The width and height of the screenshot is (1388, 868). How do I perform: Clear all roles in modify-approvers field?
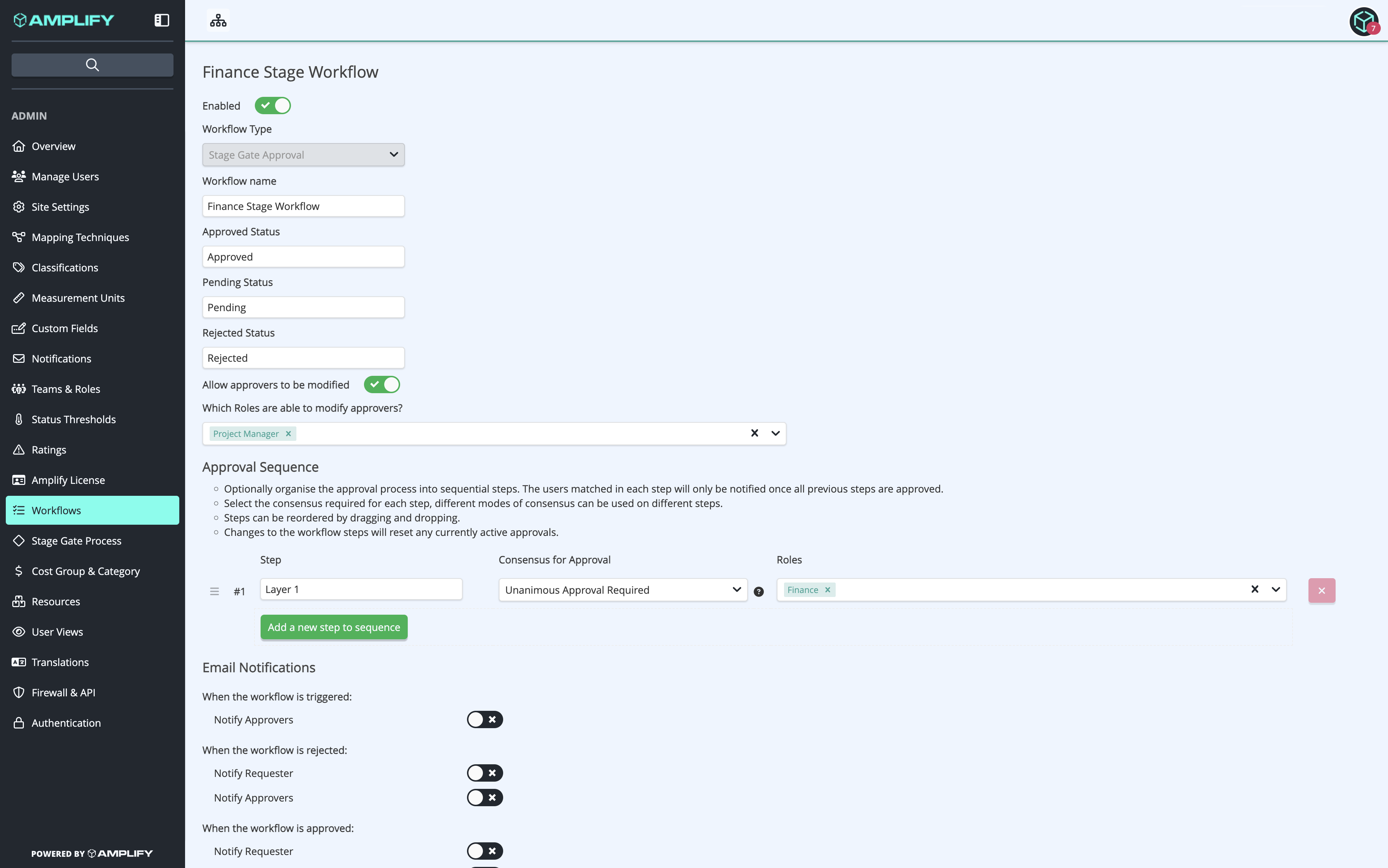pos(755,433)
